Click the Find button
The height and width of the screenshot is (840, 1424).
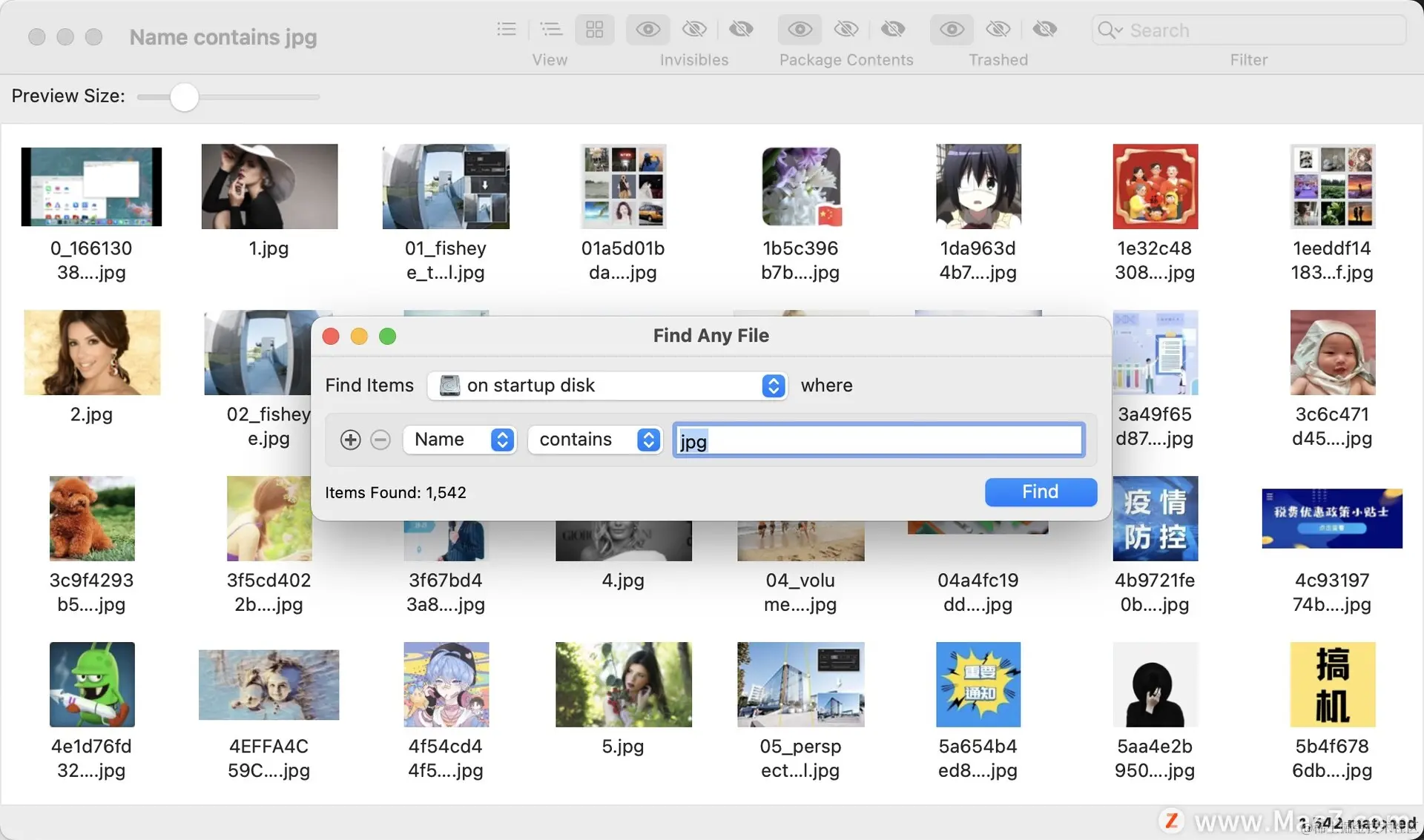[x=1040, y=492]
